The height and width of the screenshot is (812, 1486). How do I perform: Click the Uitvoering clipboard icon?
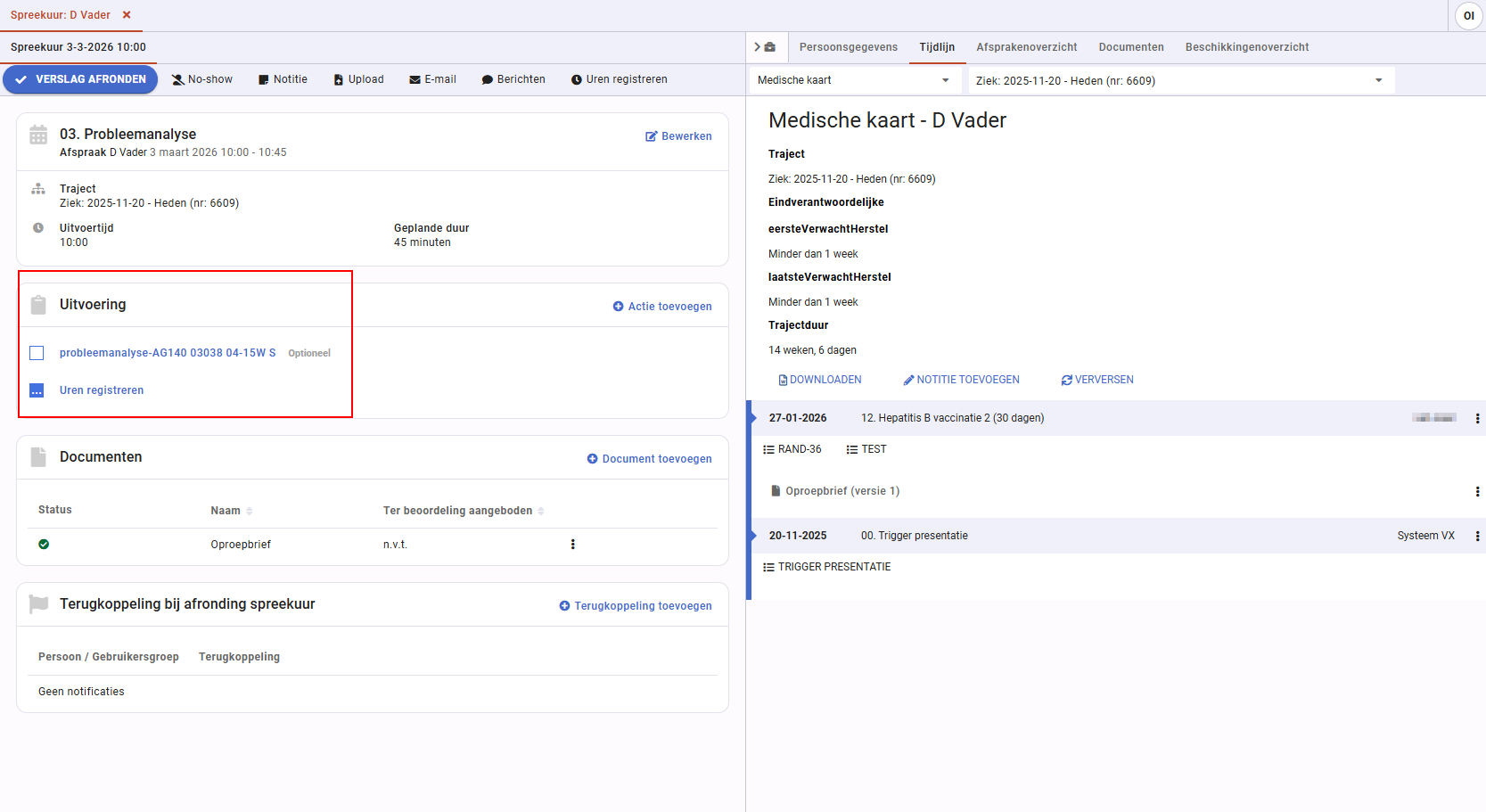click(x=38, y=305)
